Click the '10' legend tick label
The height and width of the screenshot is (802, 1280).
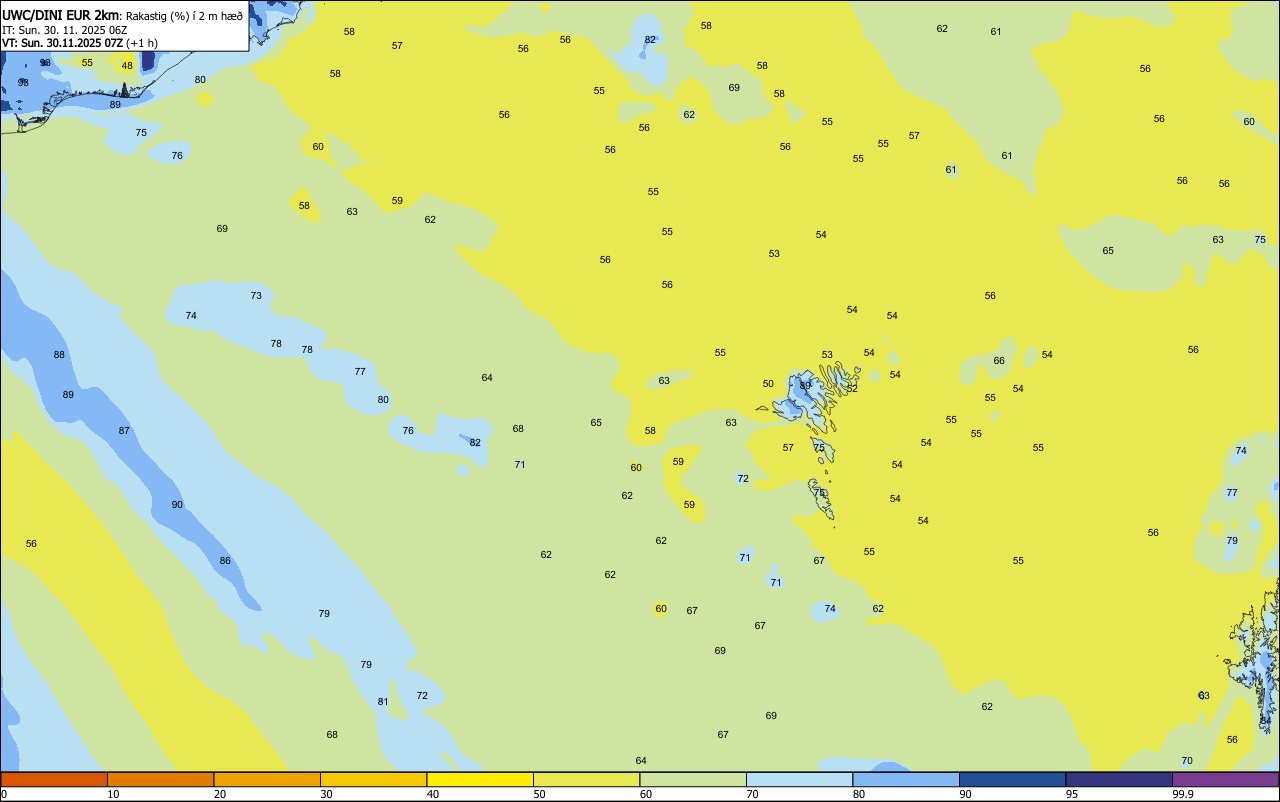click(x=113, y=794)
